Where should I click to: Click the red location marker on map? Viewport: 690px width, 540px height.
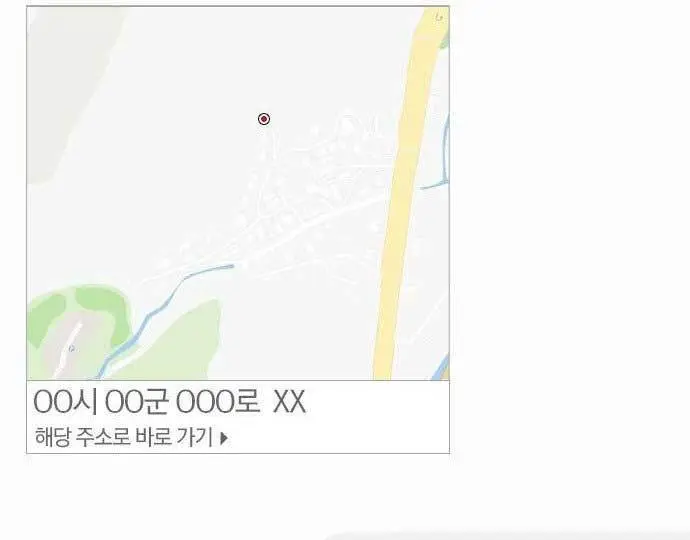(x=264, y=119)
